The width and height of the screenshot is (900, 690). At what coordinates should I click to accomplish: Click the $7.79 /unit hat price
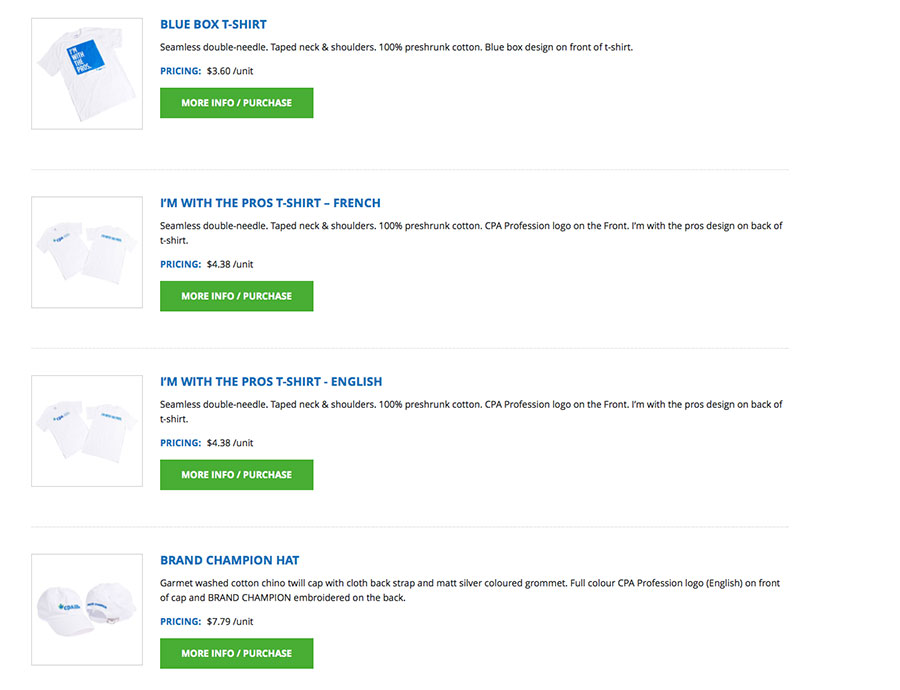pyautogui.click(x=230, y=622)
